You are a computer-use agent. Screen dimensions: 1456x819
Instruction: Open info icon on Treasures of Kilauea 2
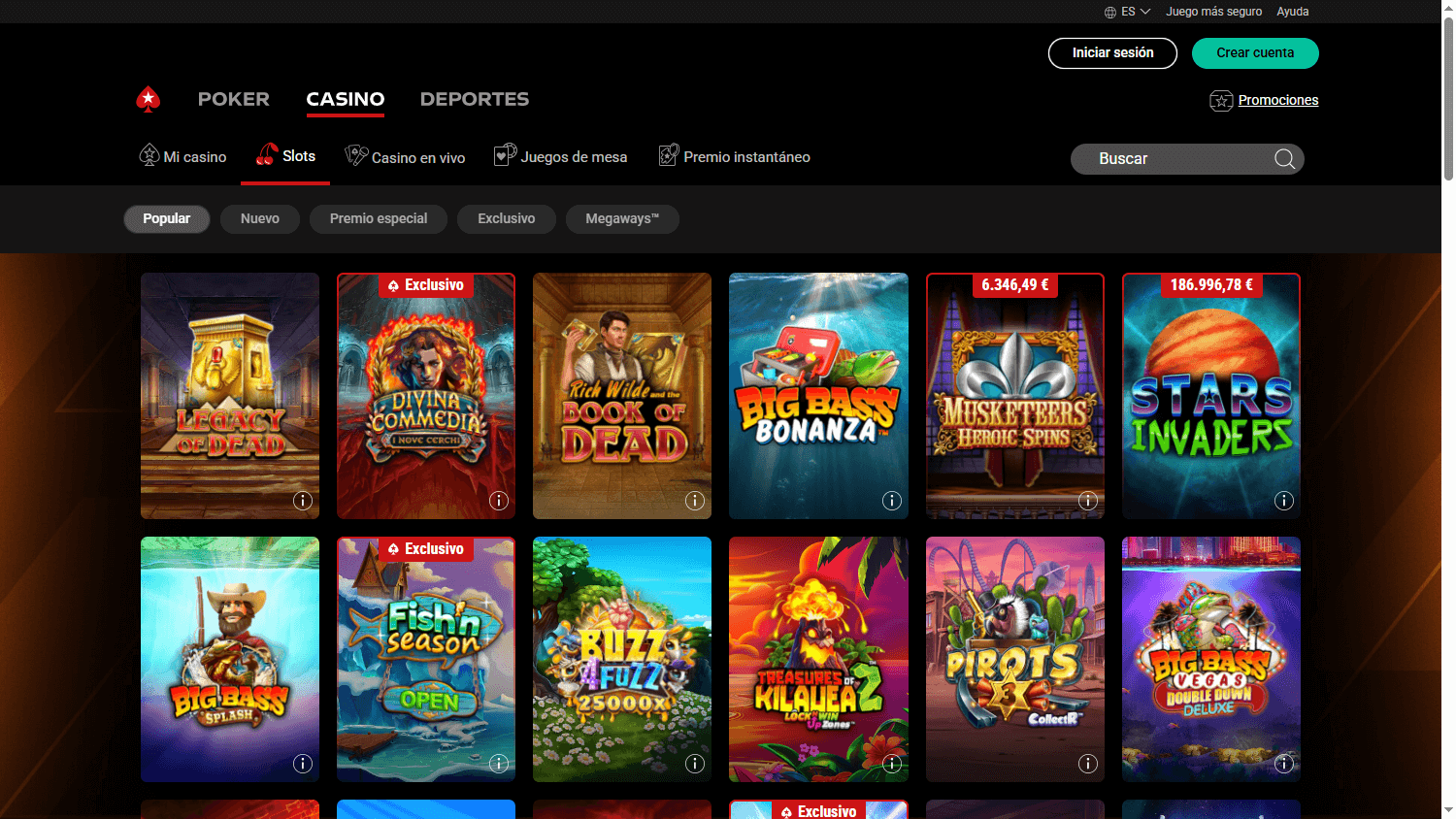click(892, 764)
